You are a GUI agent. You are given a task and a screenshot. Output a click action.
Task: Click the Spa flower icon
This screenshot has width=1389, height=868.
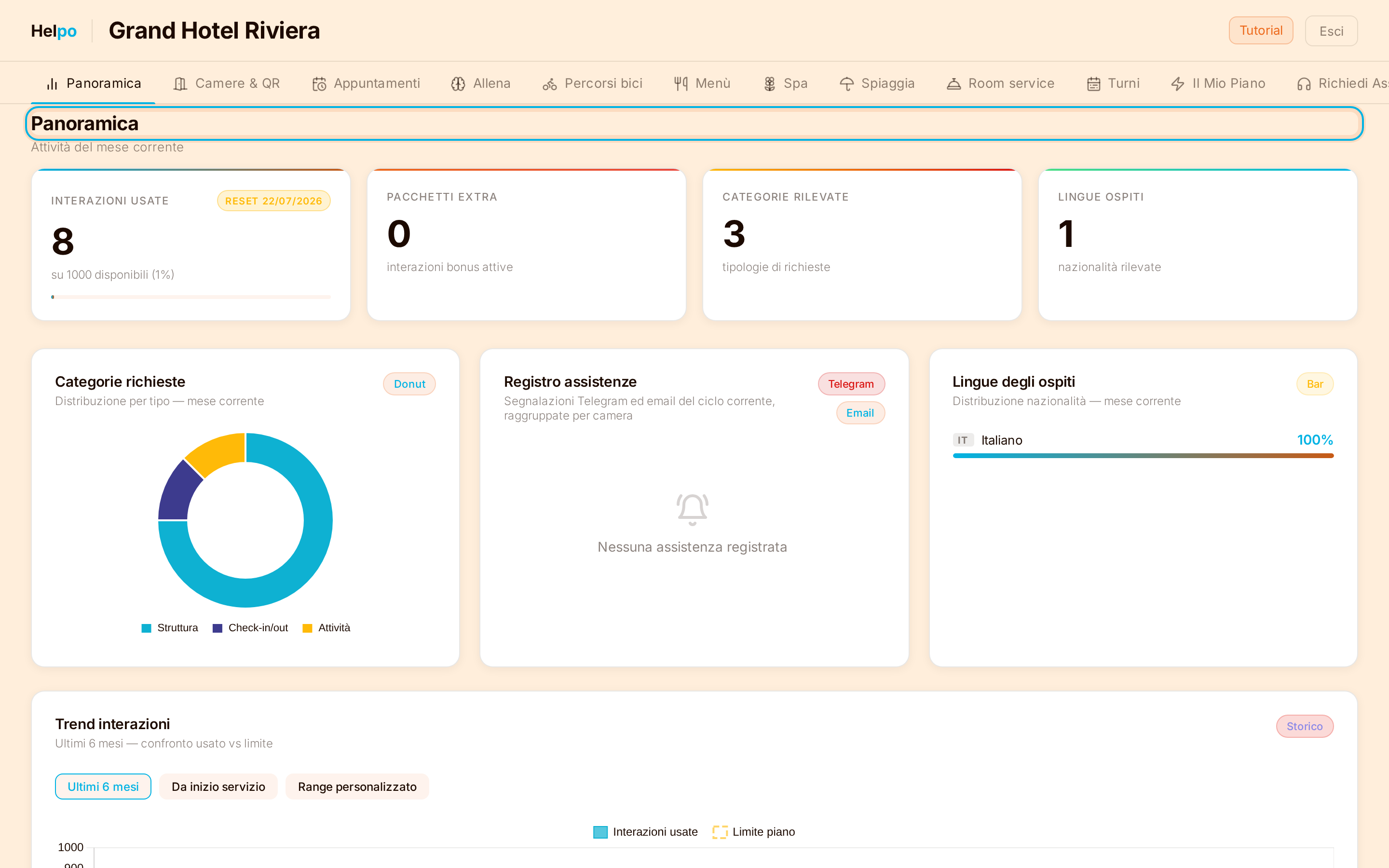[770, 84]
